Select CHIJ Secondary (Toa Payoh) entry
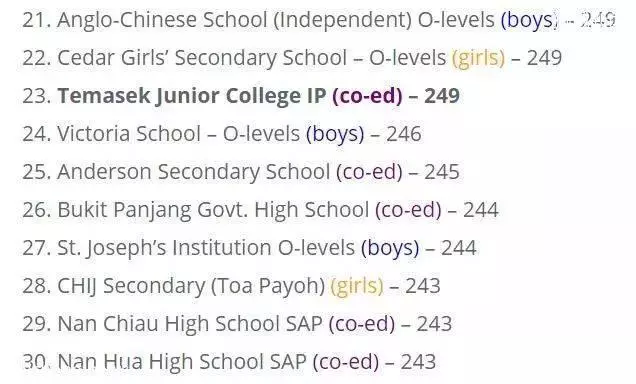The width and height of the screenshot is (636, 384). pyautogui.click(x=231, y=286)
